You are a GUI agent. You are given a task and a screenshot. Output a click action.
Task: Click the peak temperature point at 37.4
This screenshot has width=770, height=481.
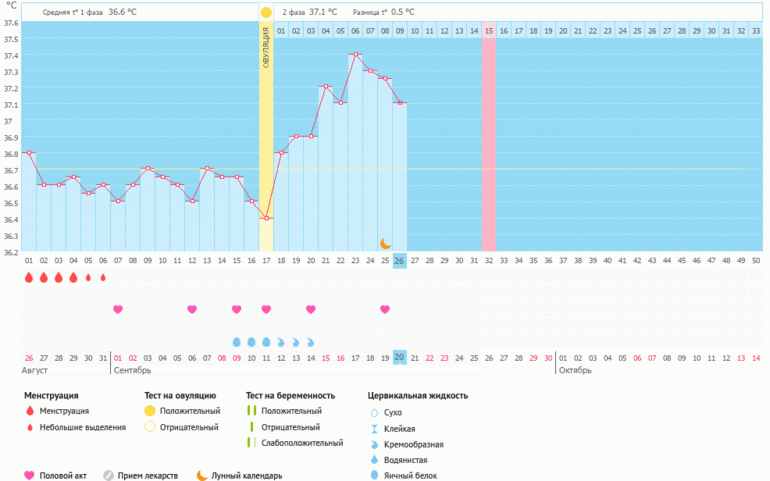point(355,55)
